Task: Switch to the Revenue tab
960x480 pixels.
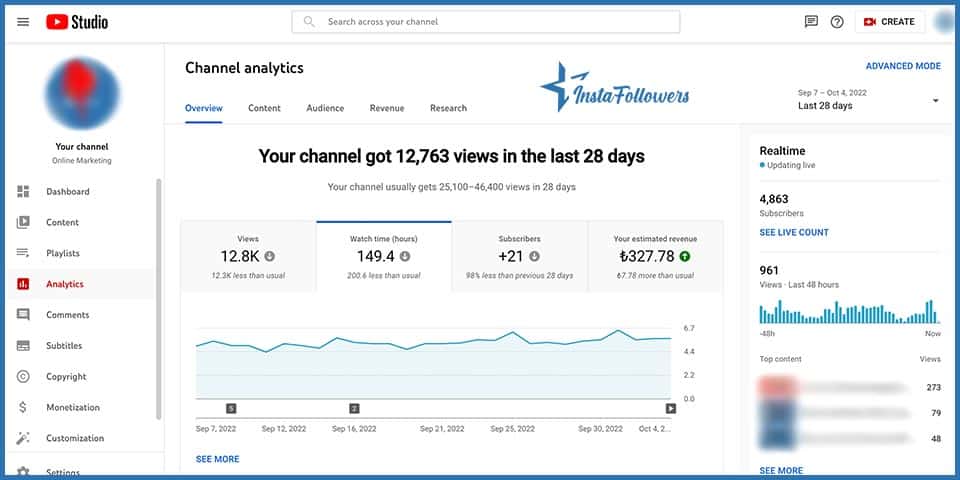Action: pos(387,108)
